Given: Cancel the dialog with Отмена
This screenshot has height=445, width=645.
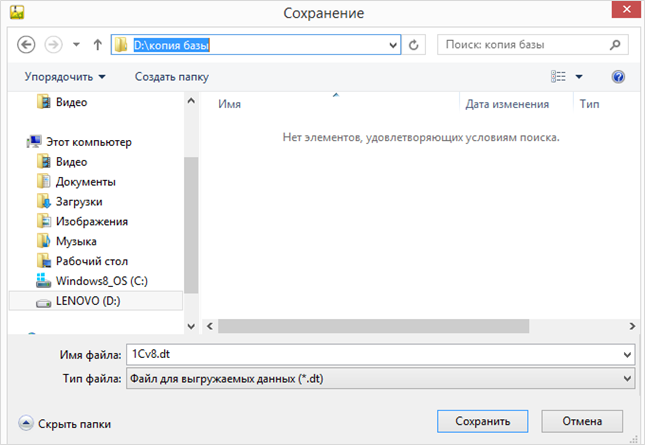Looking at the screenshot, I should (x=582, y=421).
